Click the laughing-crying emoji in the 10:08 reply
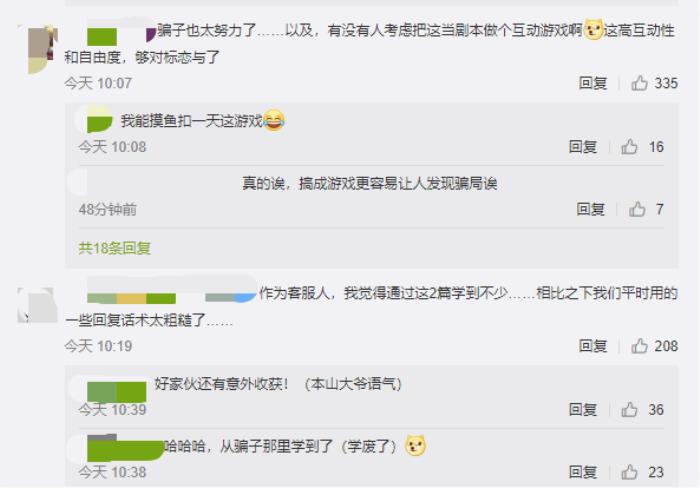 pyautogui.click(x=274, y=121)
